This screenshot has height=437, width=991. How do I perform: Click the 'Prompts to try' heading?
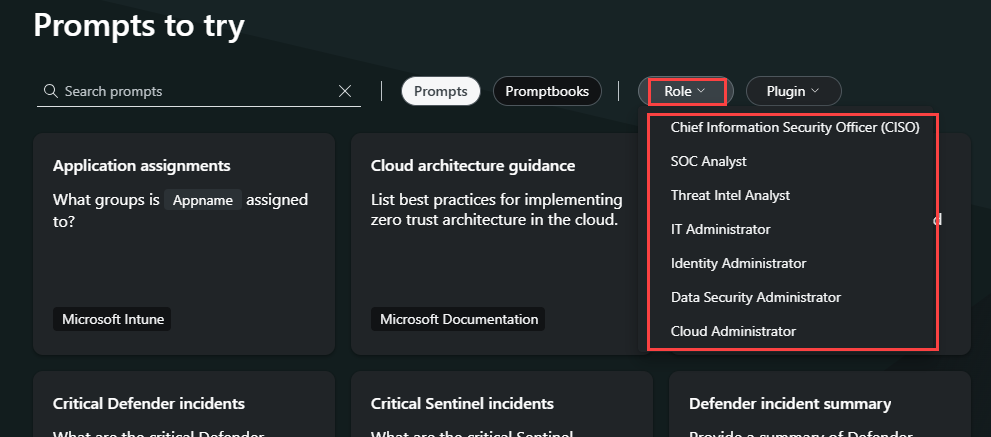click(139, 26)
